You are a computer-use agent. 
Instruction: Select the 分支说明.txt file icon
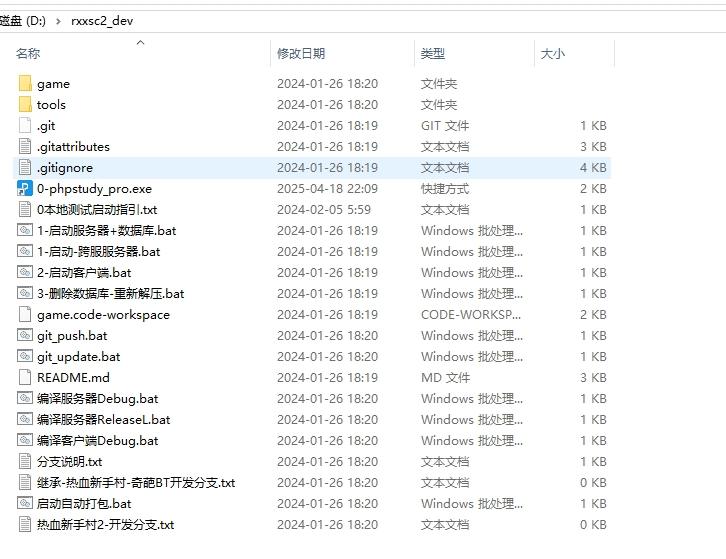[x=25, y=461]
